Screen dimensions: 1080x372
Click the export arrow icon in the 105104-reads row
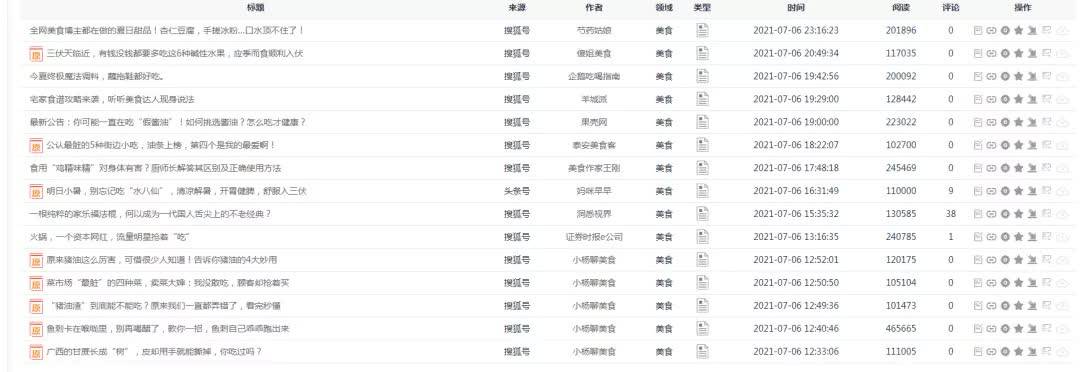click(x=1032, y=283)
